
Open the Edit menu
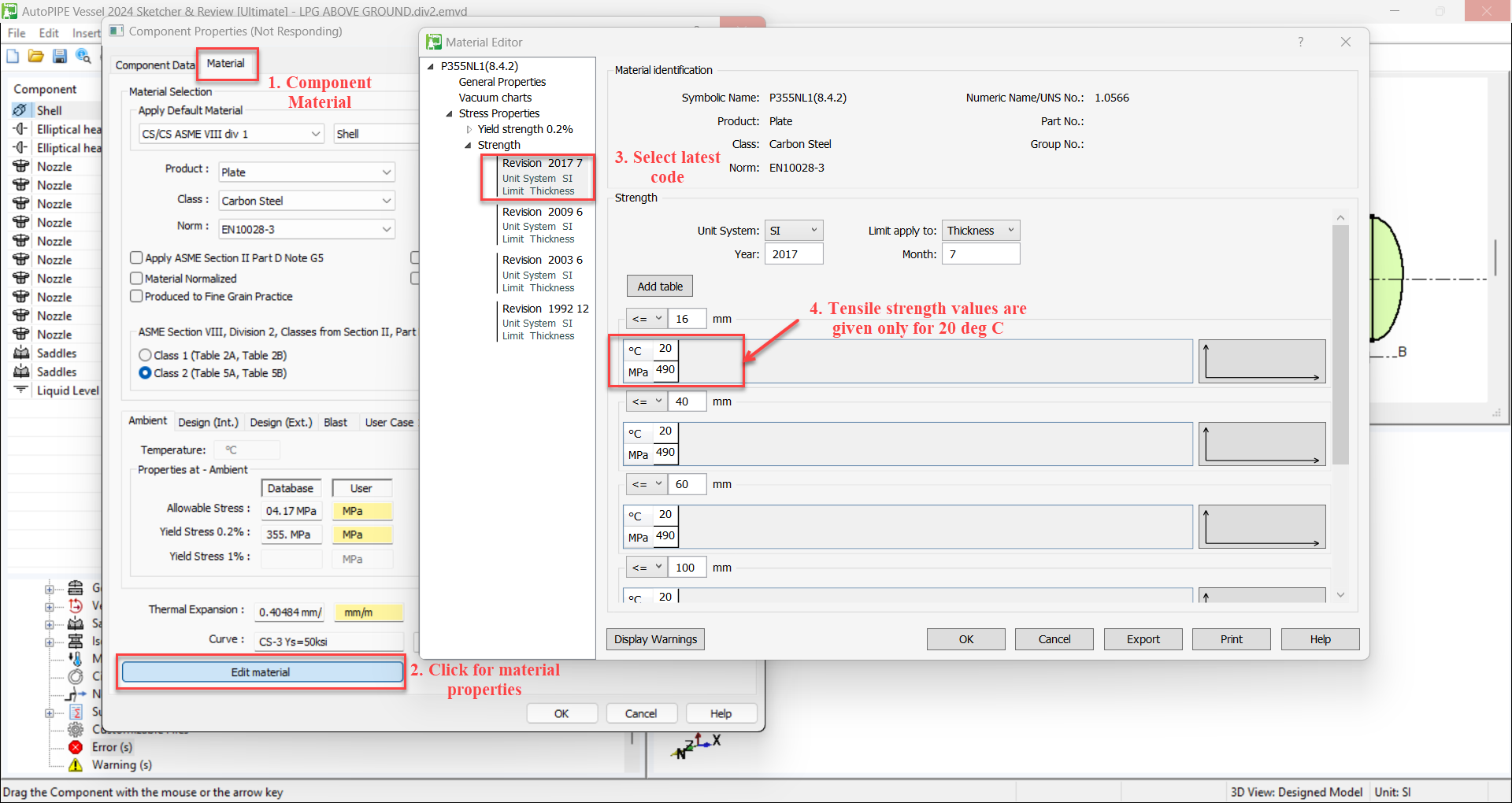49,33
